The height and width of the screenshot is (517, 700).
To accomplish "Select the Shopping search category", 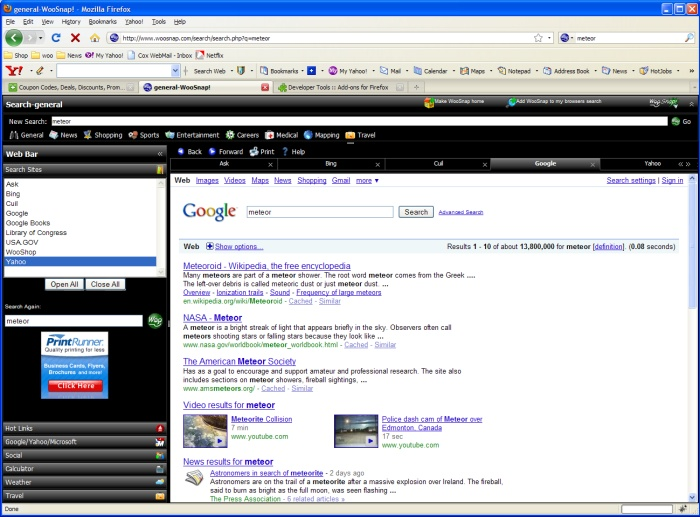I will [x=103, y=135].
